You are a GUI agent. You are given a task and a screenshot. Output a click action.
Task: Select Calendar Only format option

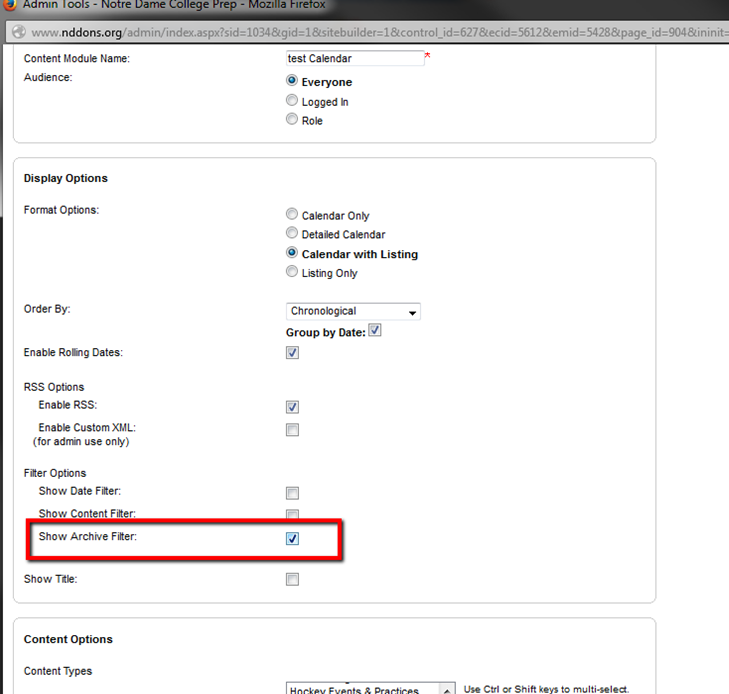pyautogui.click(x=292, y=214)
